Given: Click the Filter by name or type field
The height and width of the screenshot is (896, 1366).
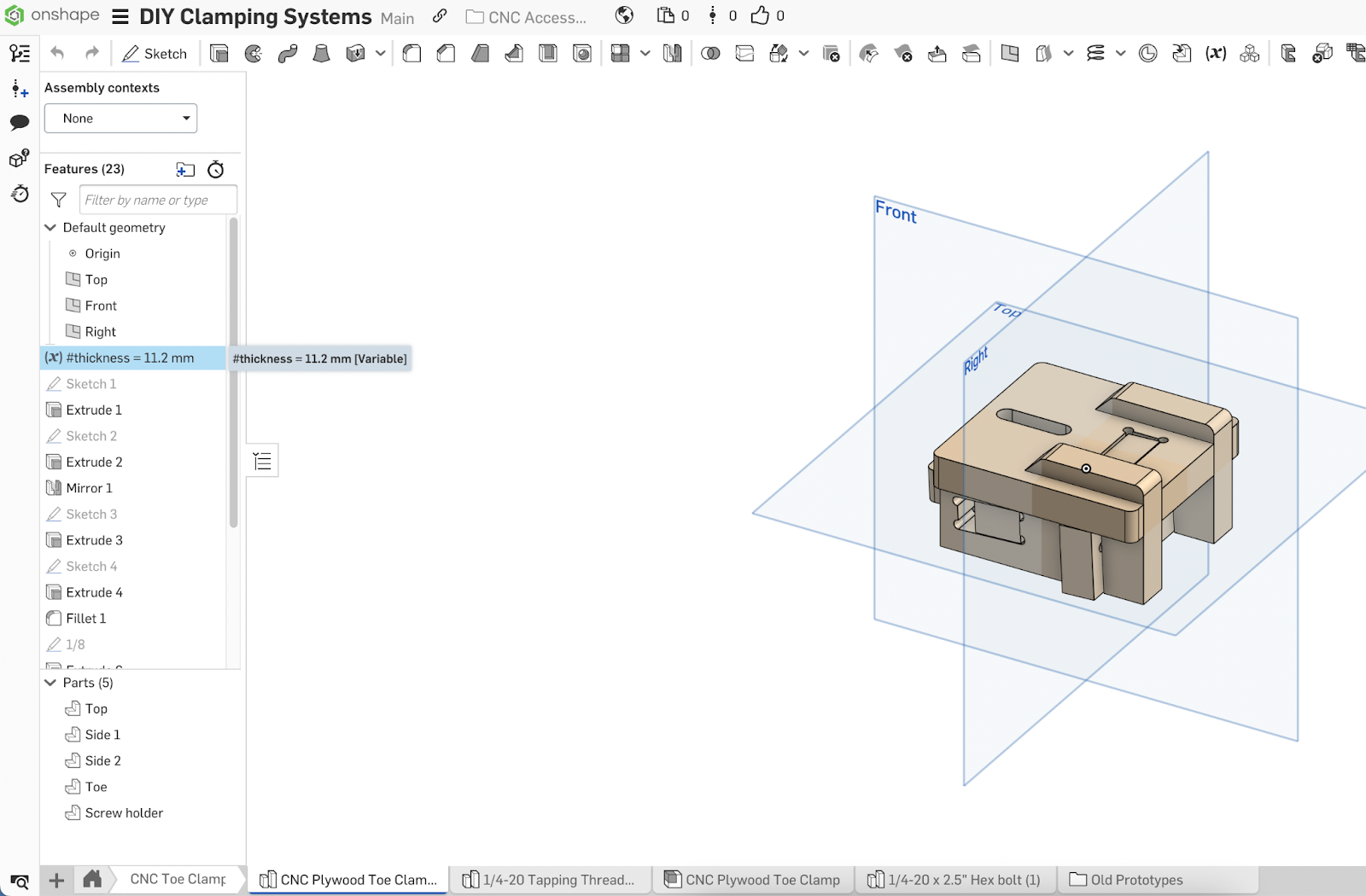Looking at the screenshot, I should pyautogui.click(x=158, y=200).
